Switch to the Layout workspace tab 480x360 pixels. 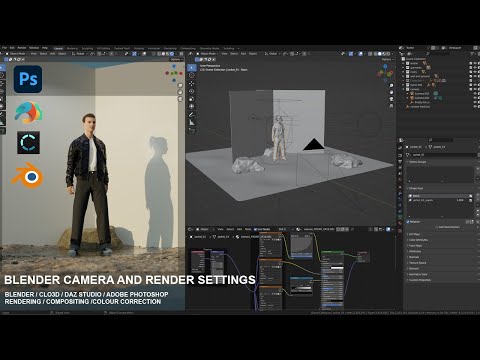[58, 48]
